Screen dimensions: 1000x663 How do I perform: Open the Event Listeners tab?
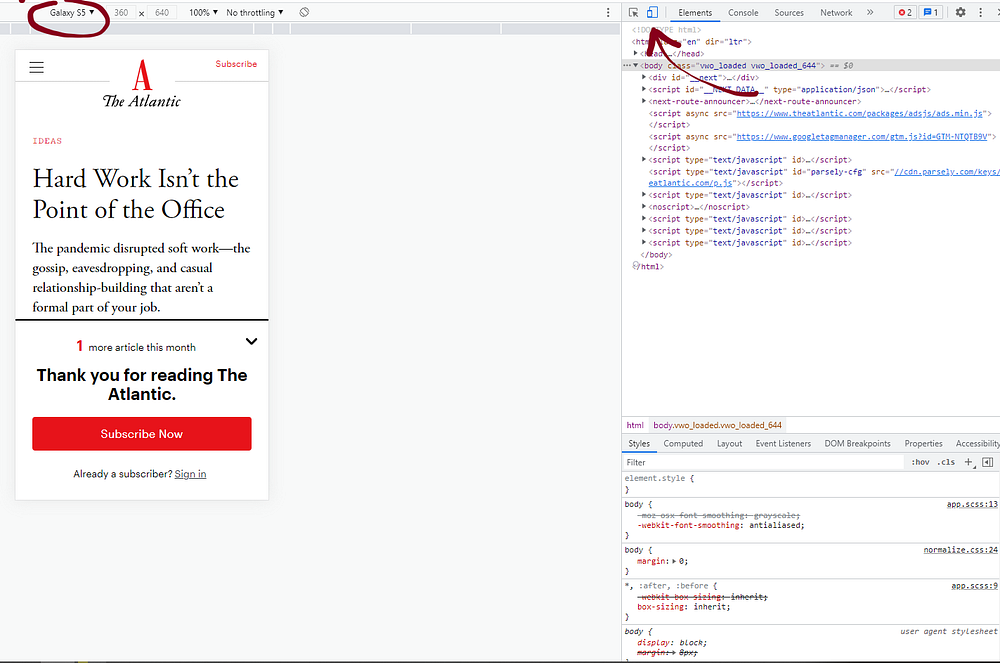pos(783,444)
